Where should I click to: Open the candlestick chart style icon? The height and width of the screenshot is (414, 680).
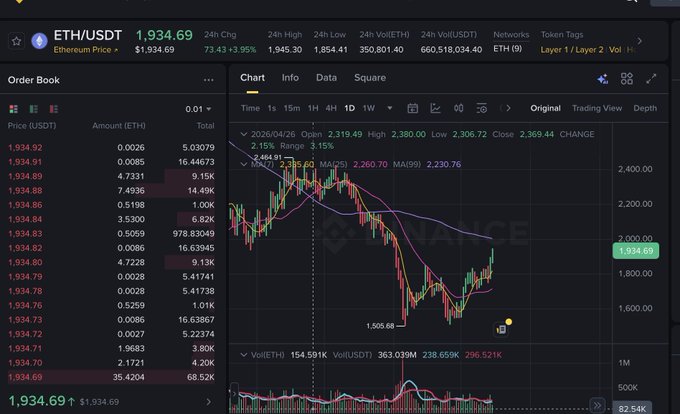click(458, 108)
